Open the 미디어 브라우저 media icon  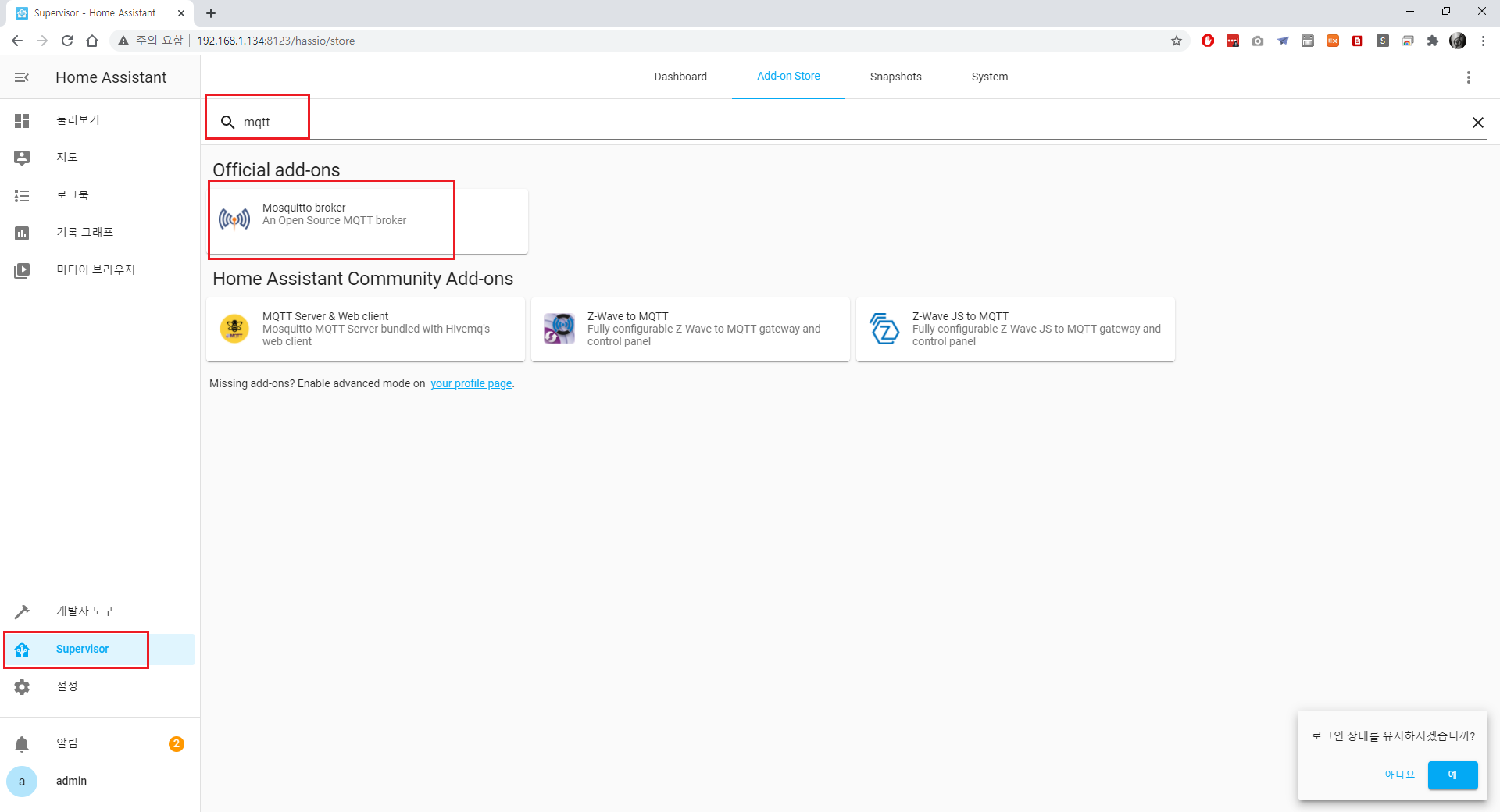(x=22, y=270)
